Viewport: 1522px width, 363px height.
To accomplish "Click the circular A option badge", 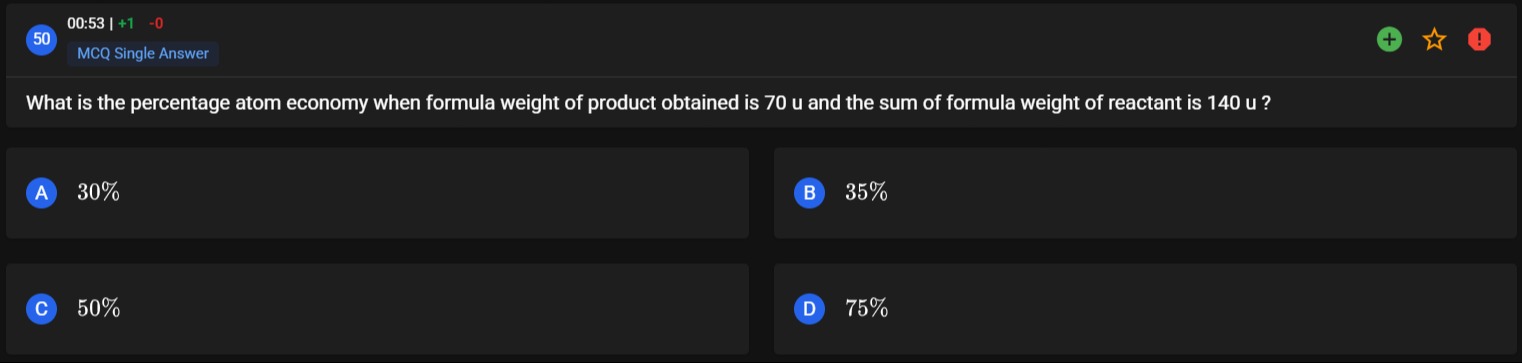I will pos(41,193).
